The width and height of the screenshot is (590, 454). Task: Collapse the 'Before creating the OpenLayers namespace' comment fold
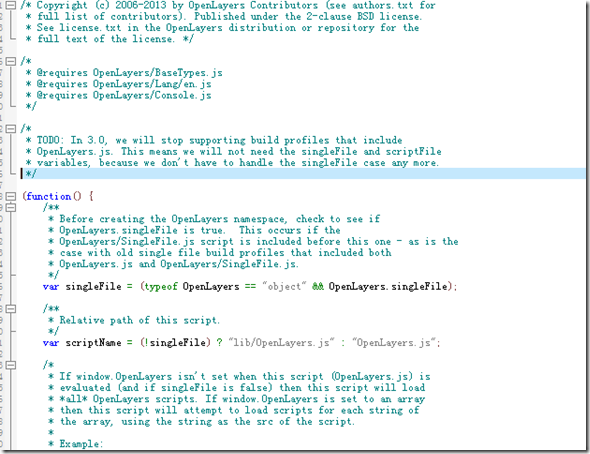click(12, 208)
